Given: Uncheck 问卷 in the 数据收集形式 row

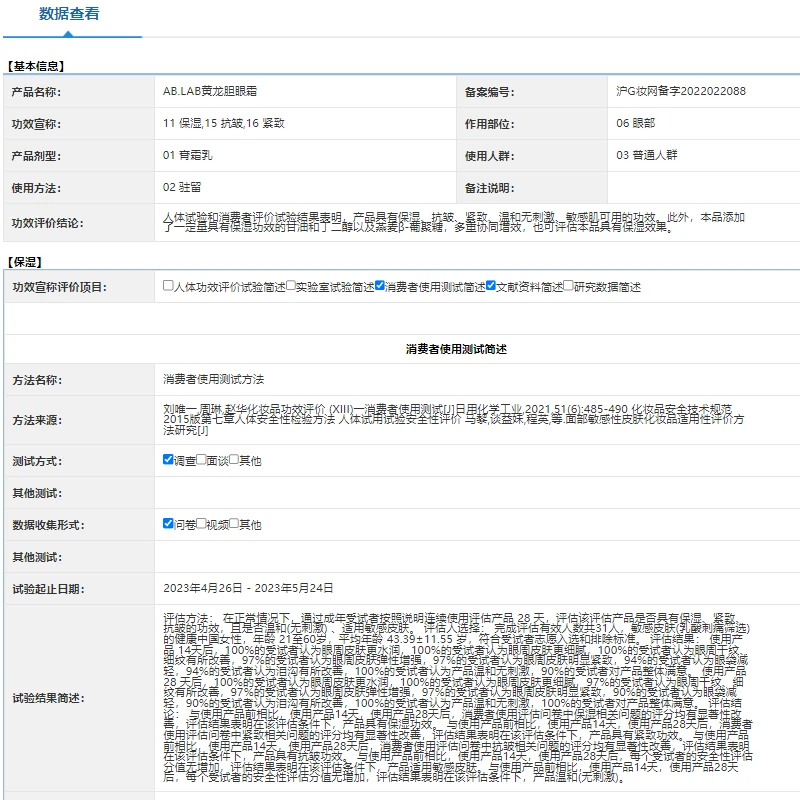Looking at the screenshot, I should (168, 523).
